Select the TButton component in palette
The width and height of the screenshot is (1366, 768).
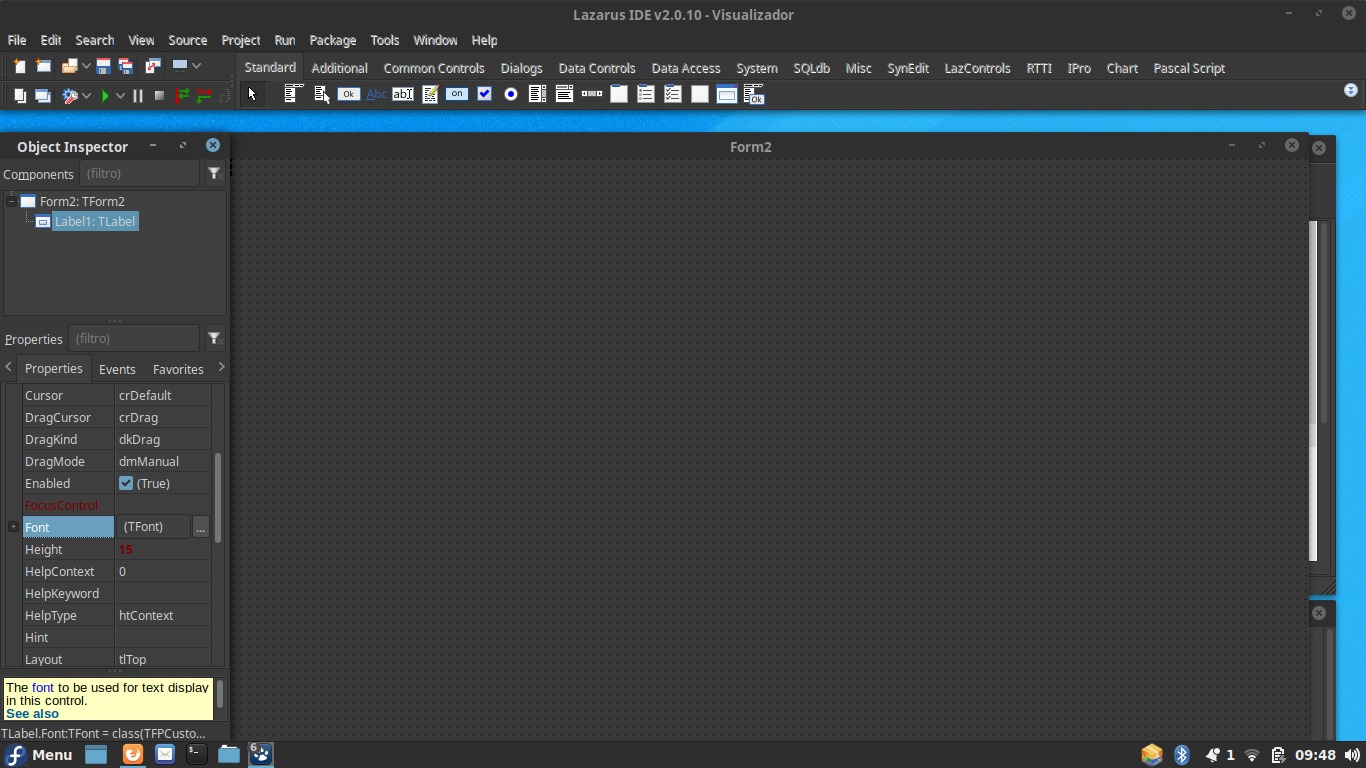348,94
